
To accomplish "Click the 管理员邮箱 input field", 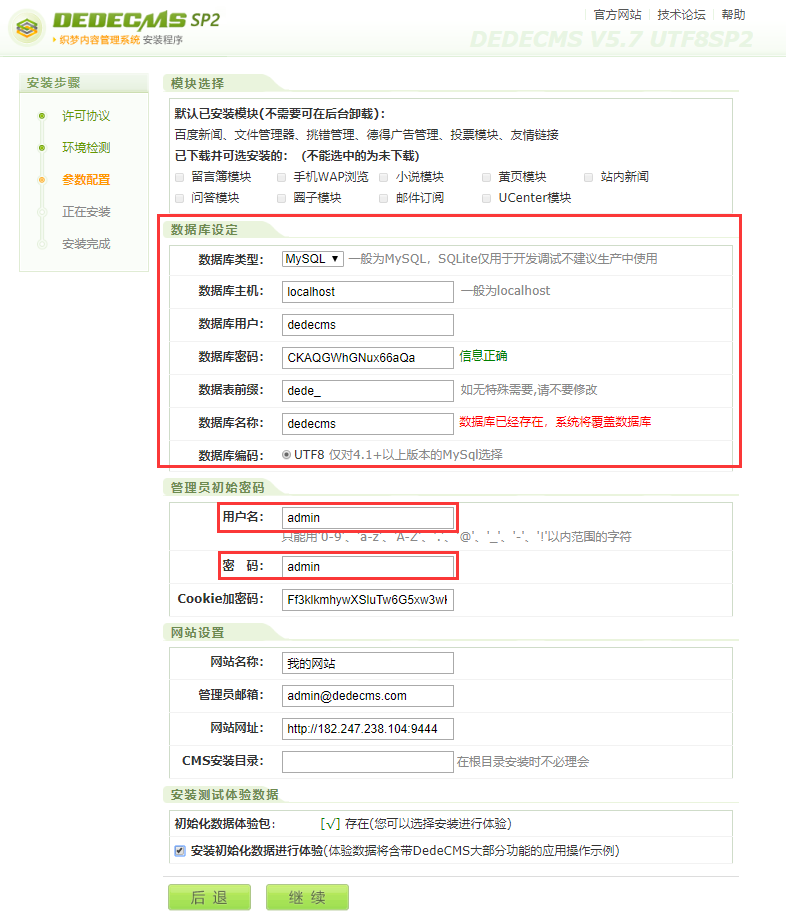I will tap(368, 696).
